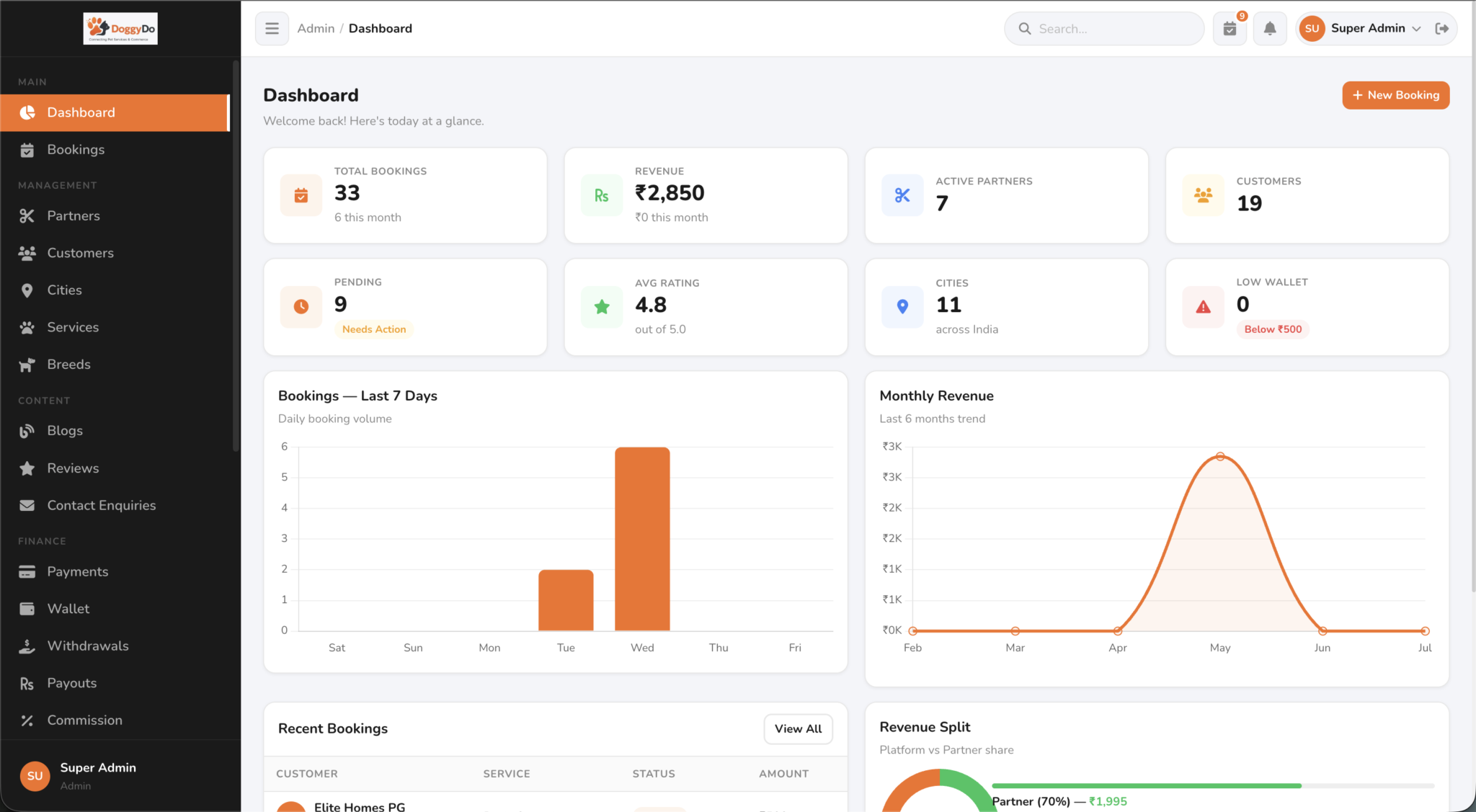Click the Low Wallet warning triangle icon

(x=1204, y=307)
